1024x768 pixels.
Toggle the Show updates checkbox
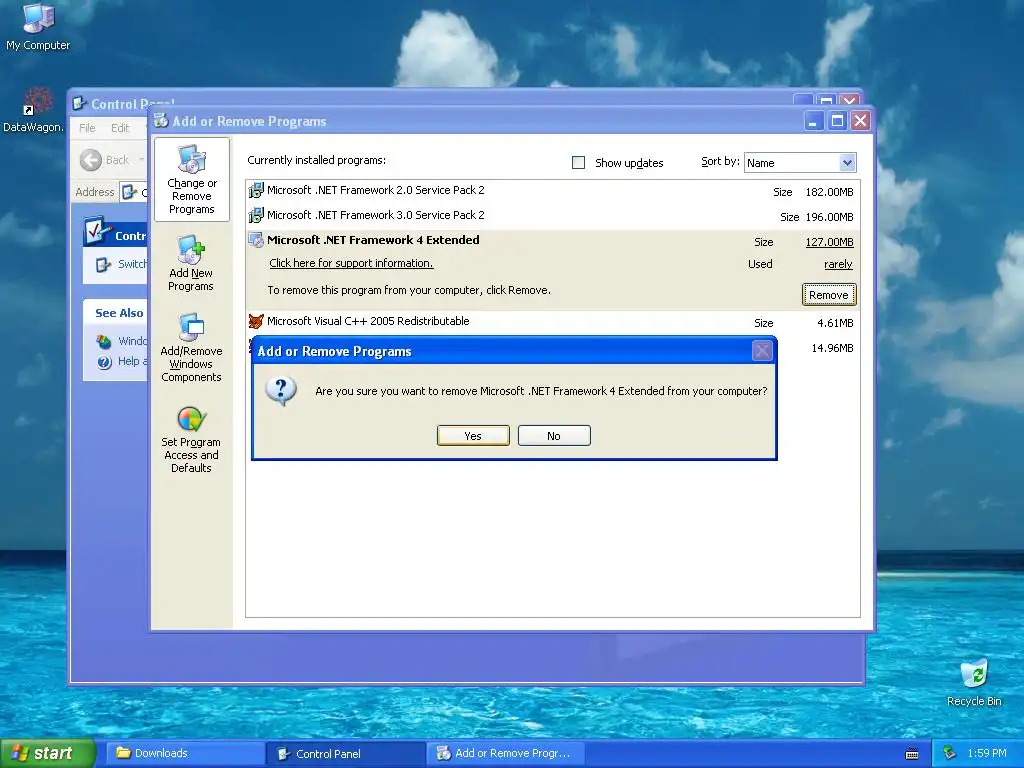click(x=579, y=163)
